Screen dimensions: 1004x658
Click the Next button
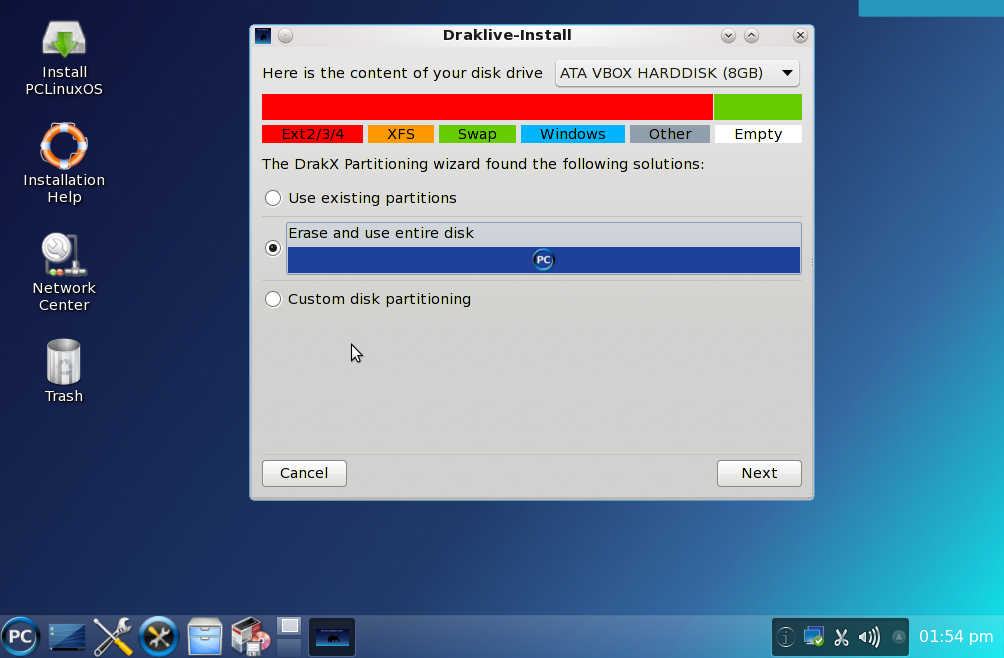[x=759, y=473]
